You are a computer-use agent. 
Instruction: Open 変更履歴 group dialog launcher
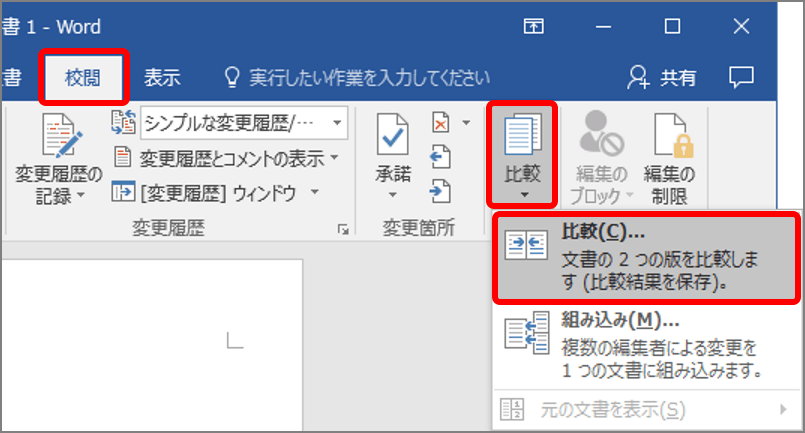click(x=343, y=229)
